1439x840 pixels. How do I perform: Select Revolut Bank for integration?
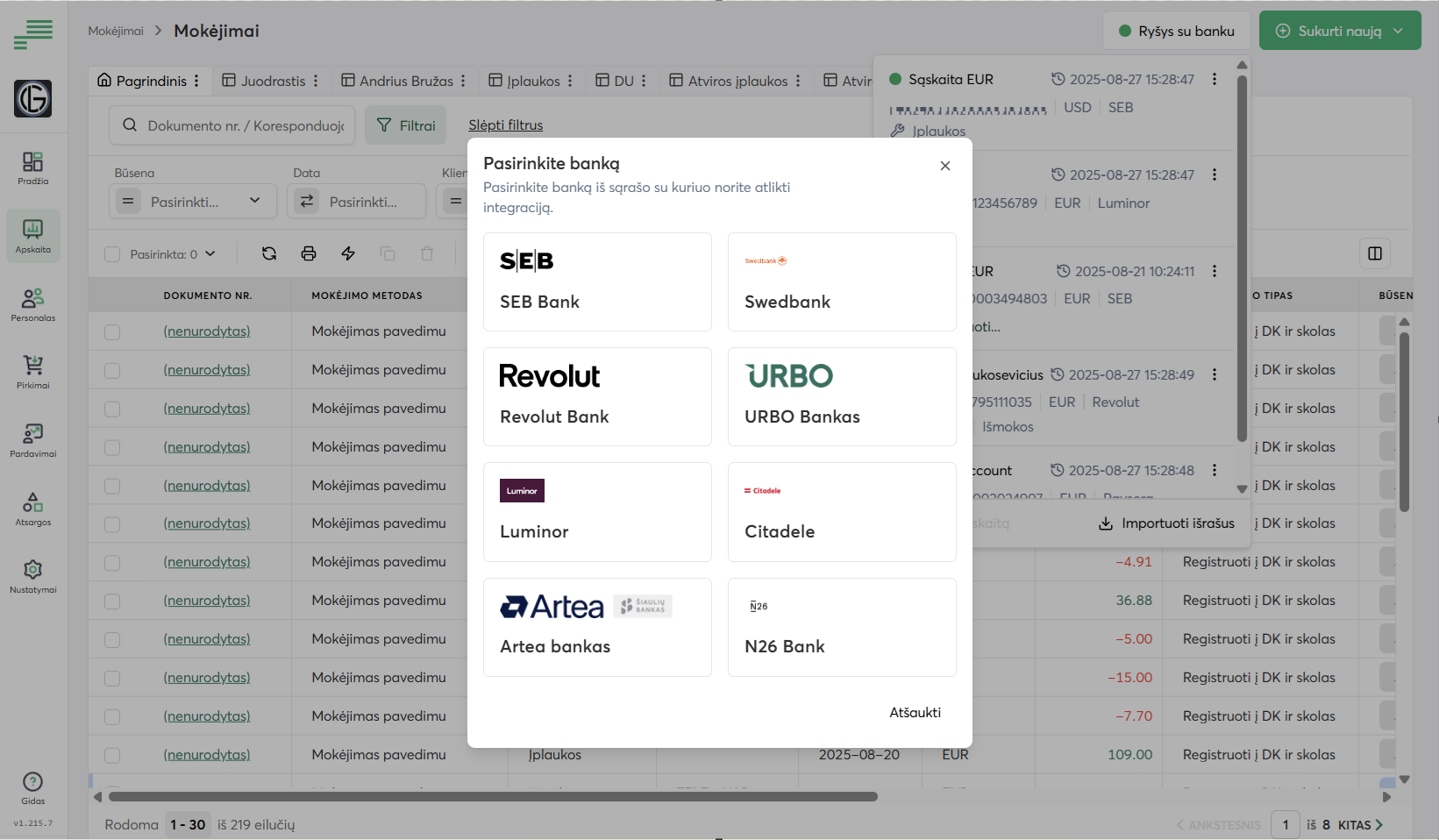tap(597, 396)
